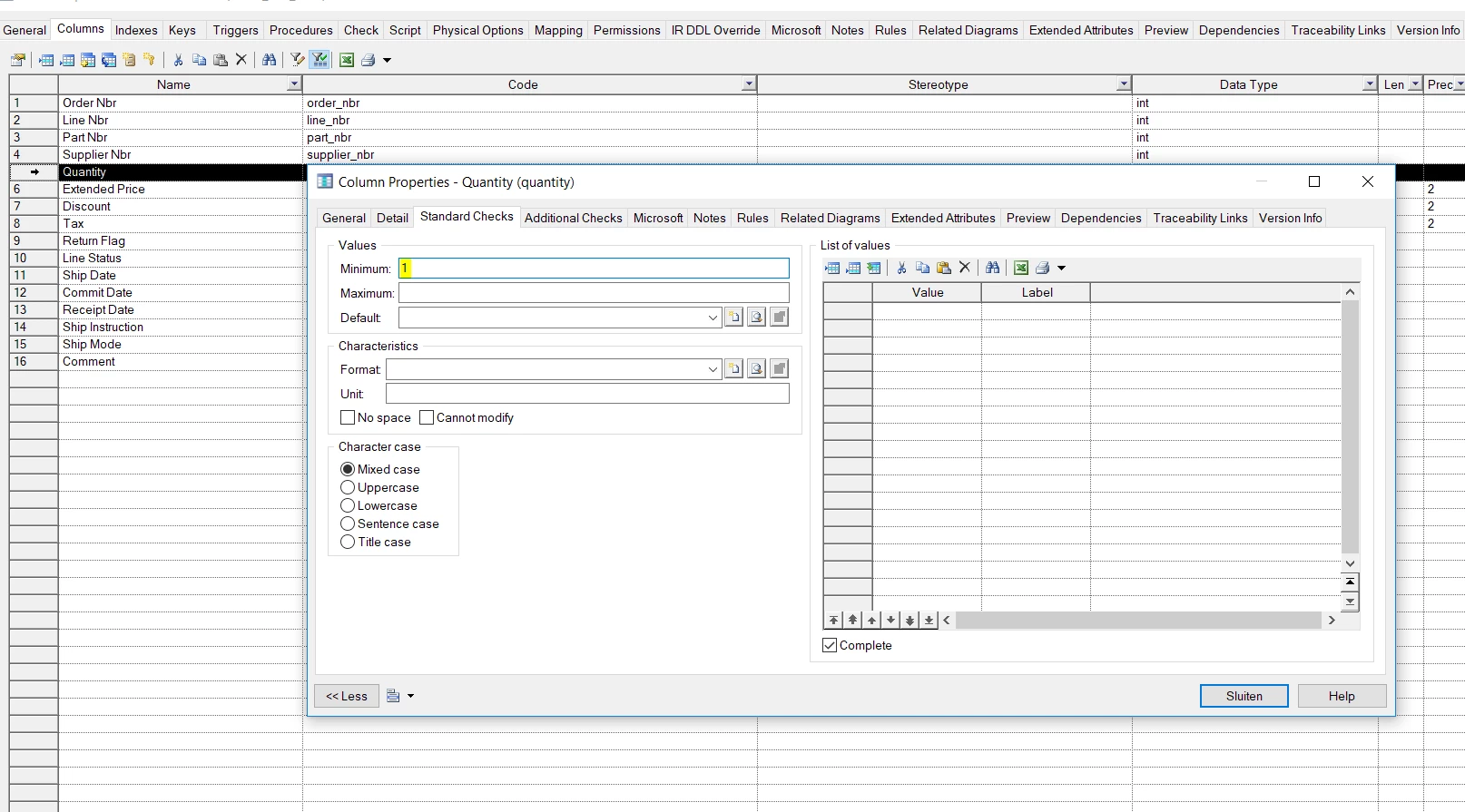This screenshot has width=1465, height=812.
Task: Click Paste icon in List of values toolbar
Action: [943, 268]
